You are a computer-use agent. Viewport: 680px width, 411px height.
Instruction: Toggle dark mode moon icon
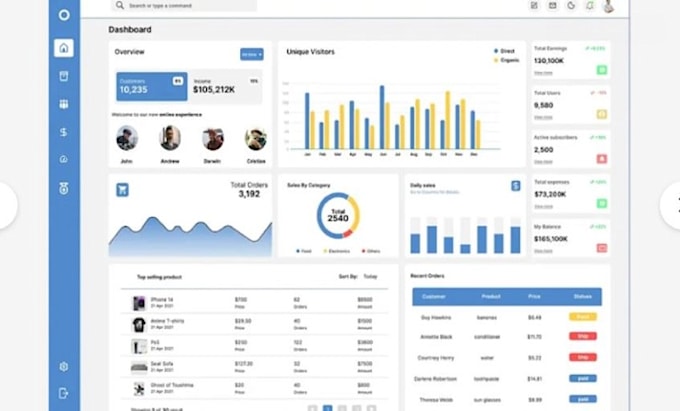click(571, 6)
